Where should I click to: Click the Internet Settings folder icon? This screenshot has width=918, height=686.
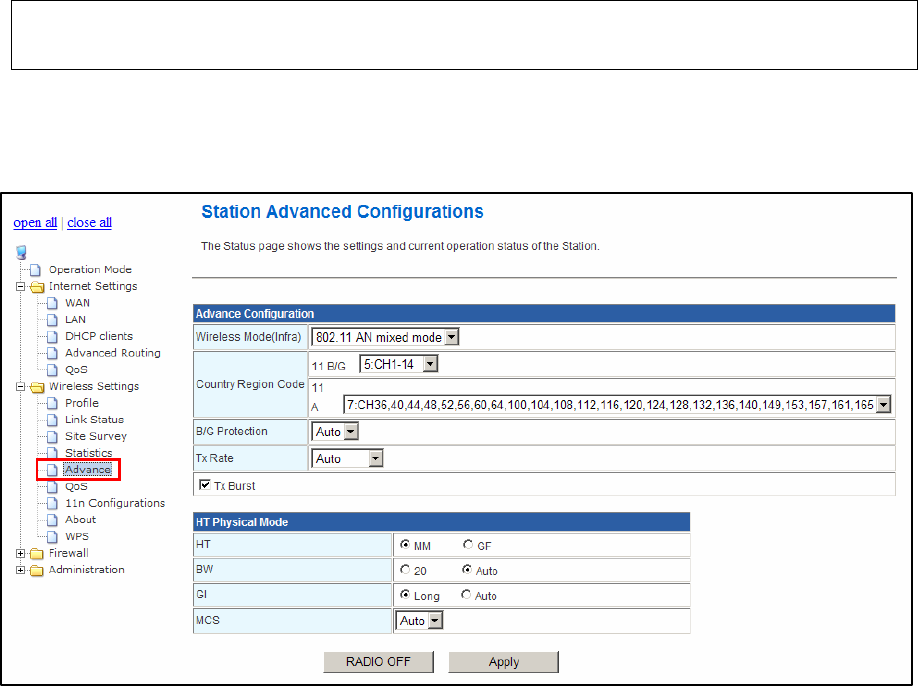tap(37, 287)
